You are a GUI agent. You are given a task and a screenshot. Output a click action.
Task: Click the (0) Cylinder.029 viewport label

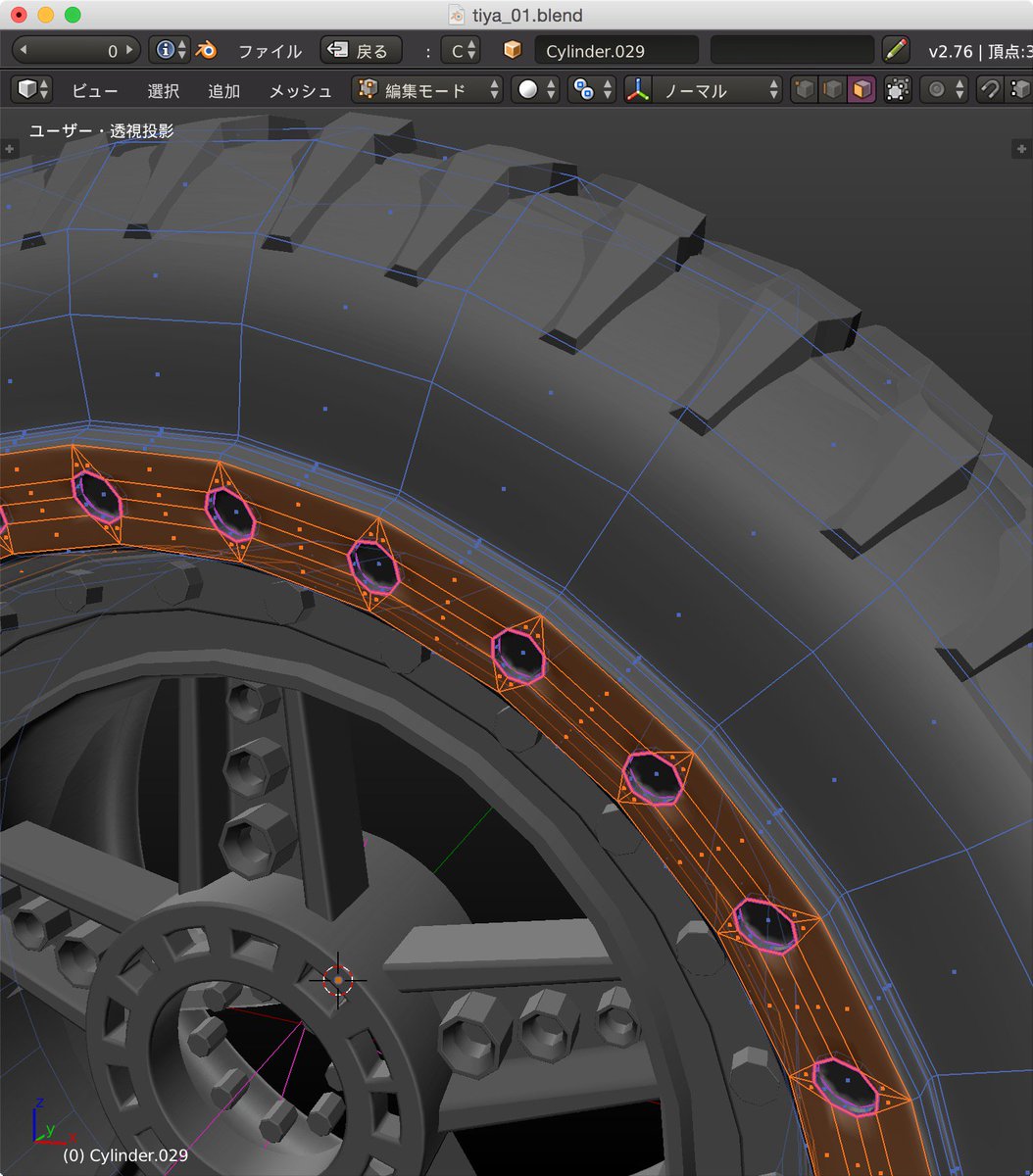(x=125, y=1155)
